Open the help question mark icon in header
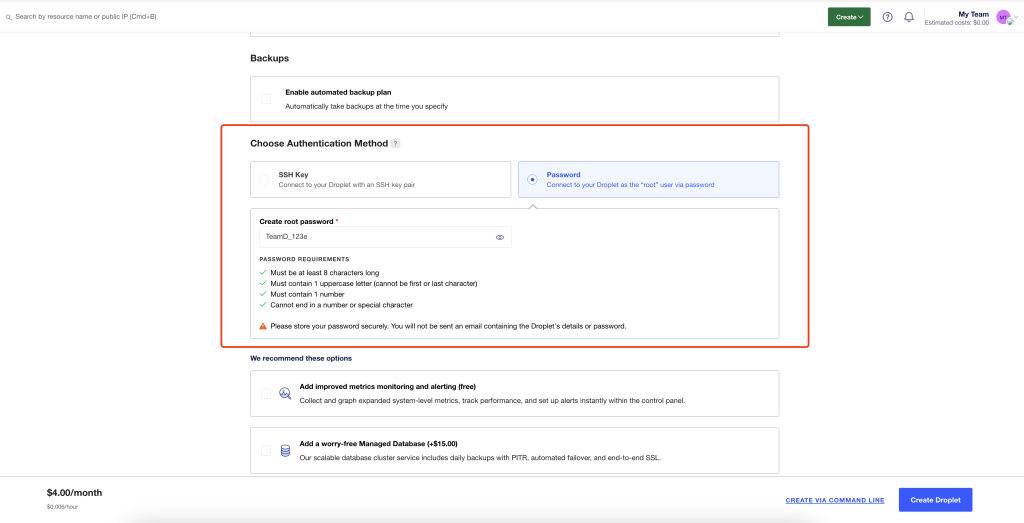 pos(888,17)
